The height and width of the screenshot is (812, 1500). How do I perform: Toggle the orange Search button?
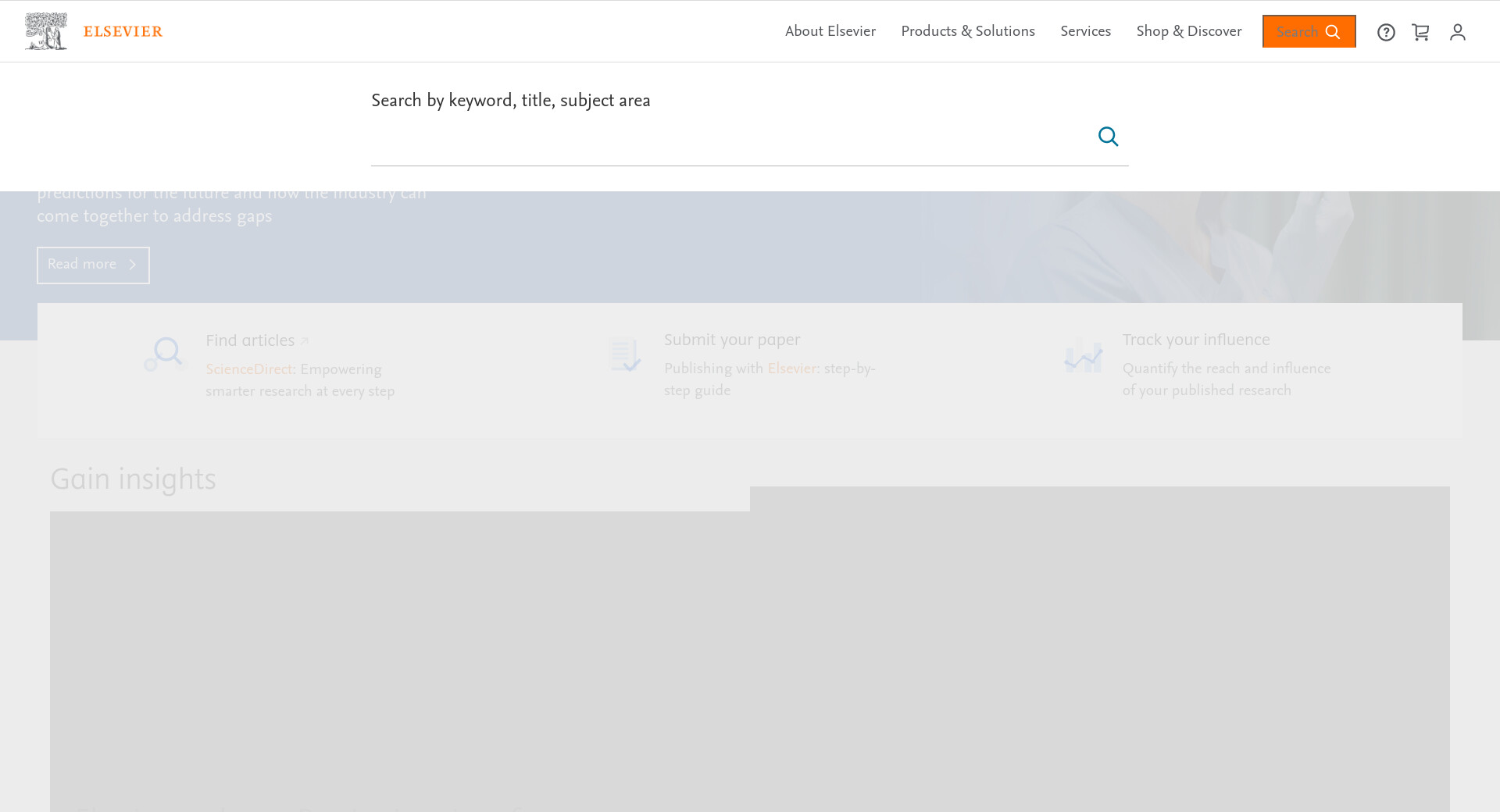1309,31
